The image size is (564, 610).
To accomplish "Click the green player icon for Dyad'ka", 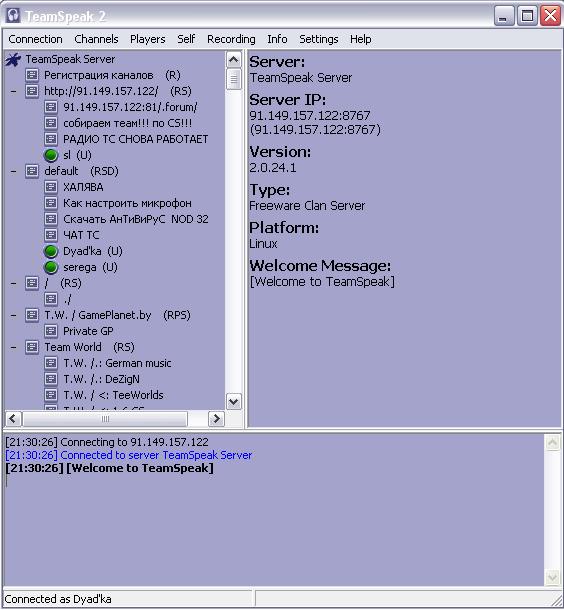I will (51, 251).
